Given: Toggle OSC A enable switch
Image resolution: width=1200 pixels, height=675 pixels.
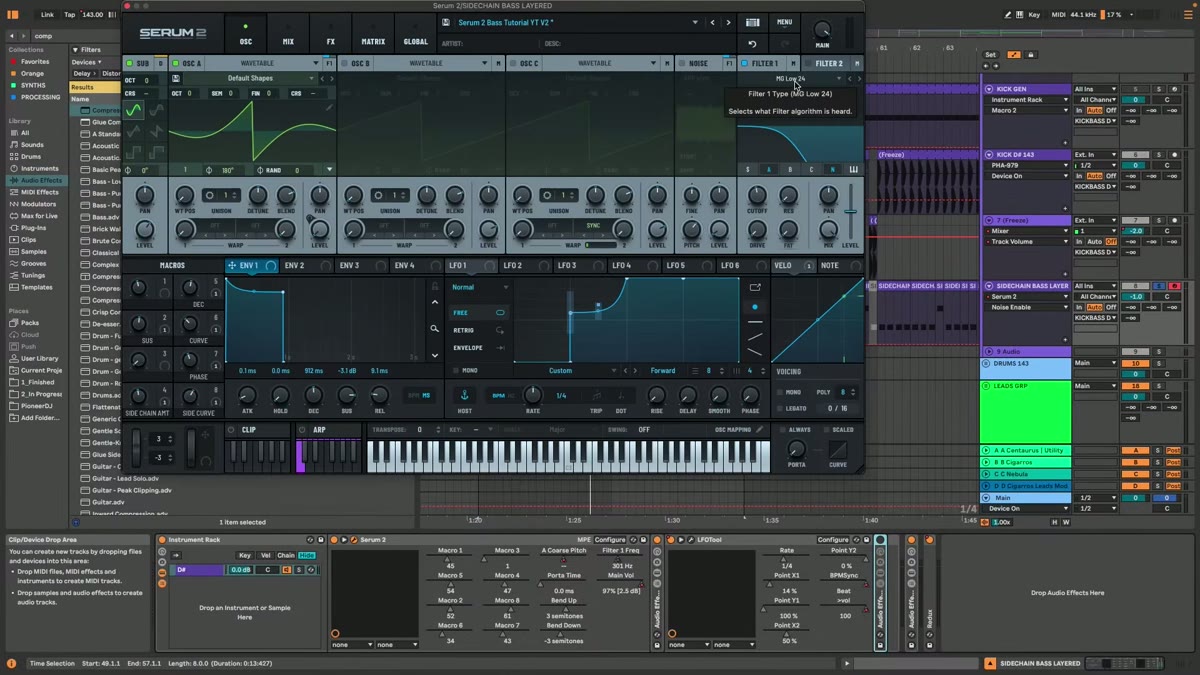Looking at the screenshot, I should 174,63.
